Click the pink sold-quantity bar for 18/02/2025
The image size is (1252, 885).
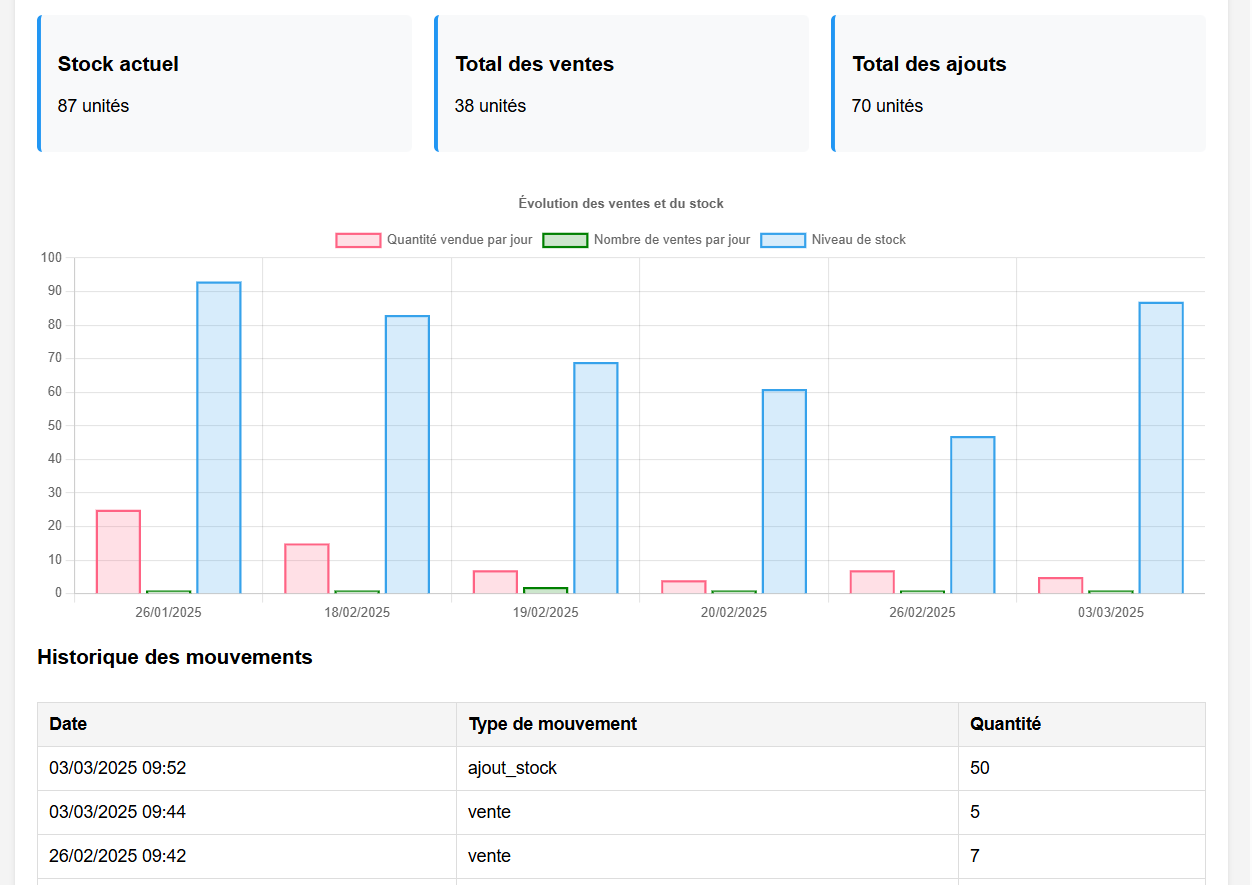(x=307, y=569)
